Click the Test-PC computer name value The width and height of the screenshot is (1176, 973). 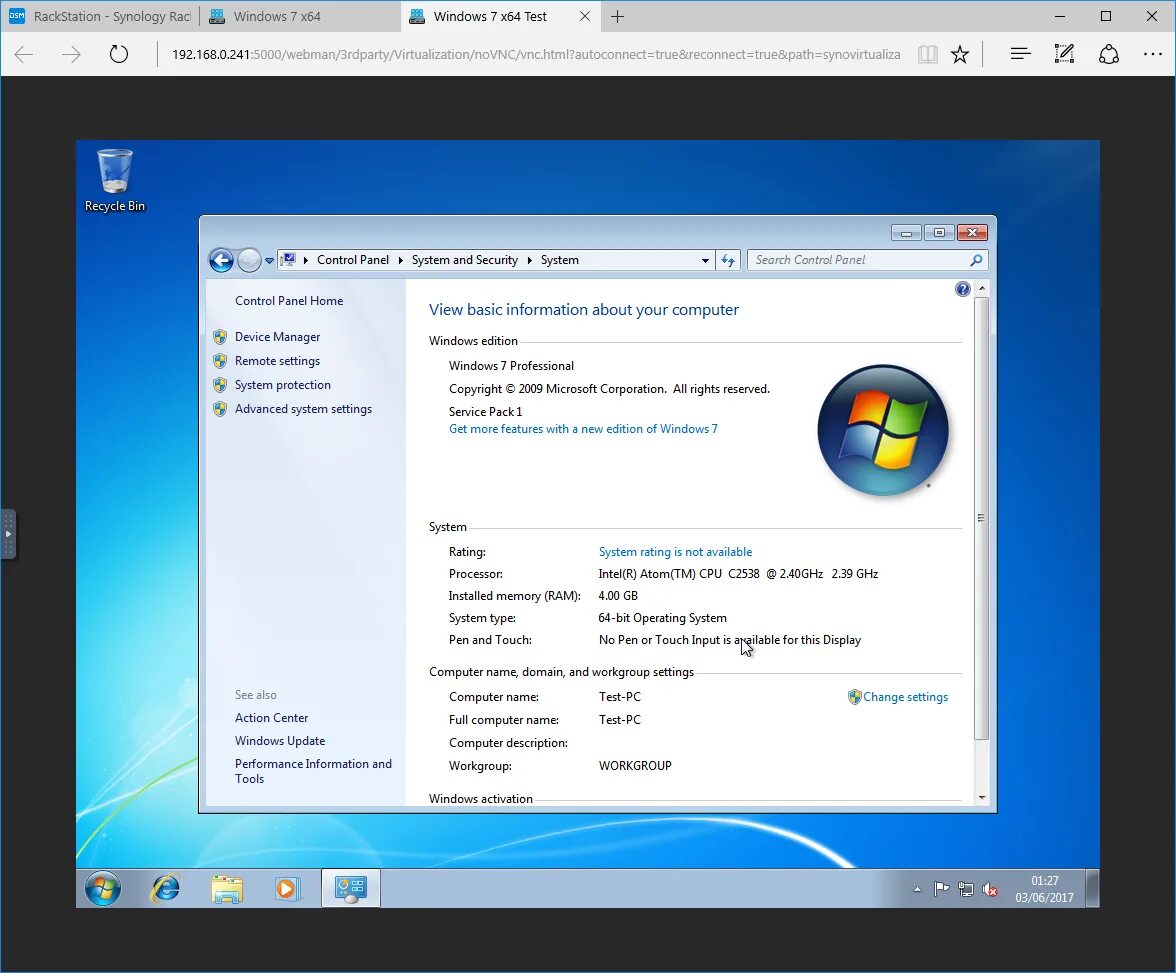(x=620, y=697)
